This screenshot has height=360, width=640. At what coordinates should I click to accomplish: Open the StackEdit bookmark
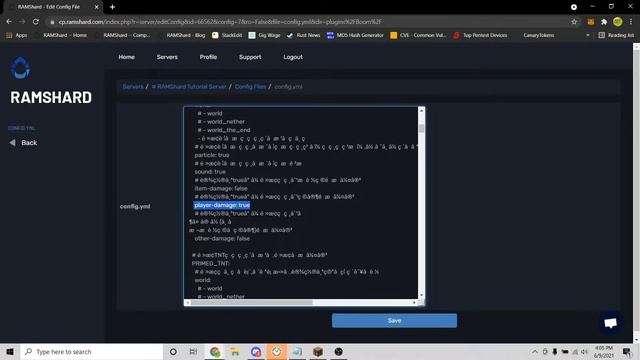point(227,35)
